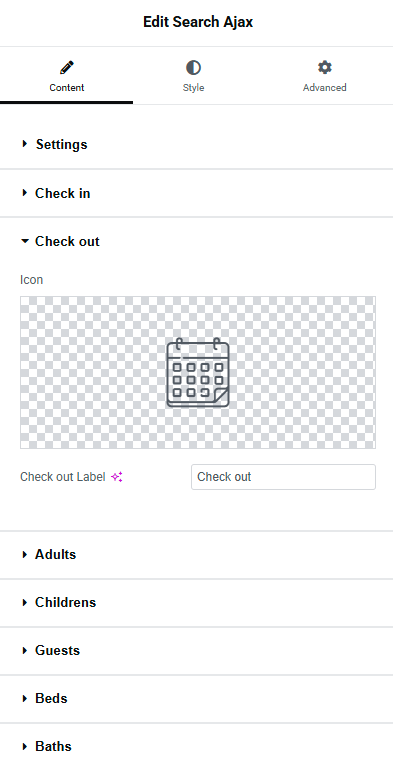Expand the Adults section
This screenshot has height=763, width=393.
196,554
